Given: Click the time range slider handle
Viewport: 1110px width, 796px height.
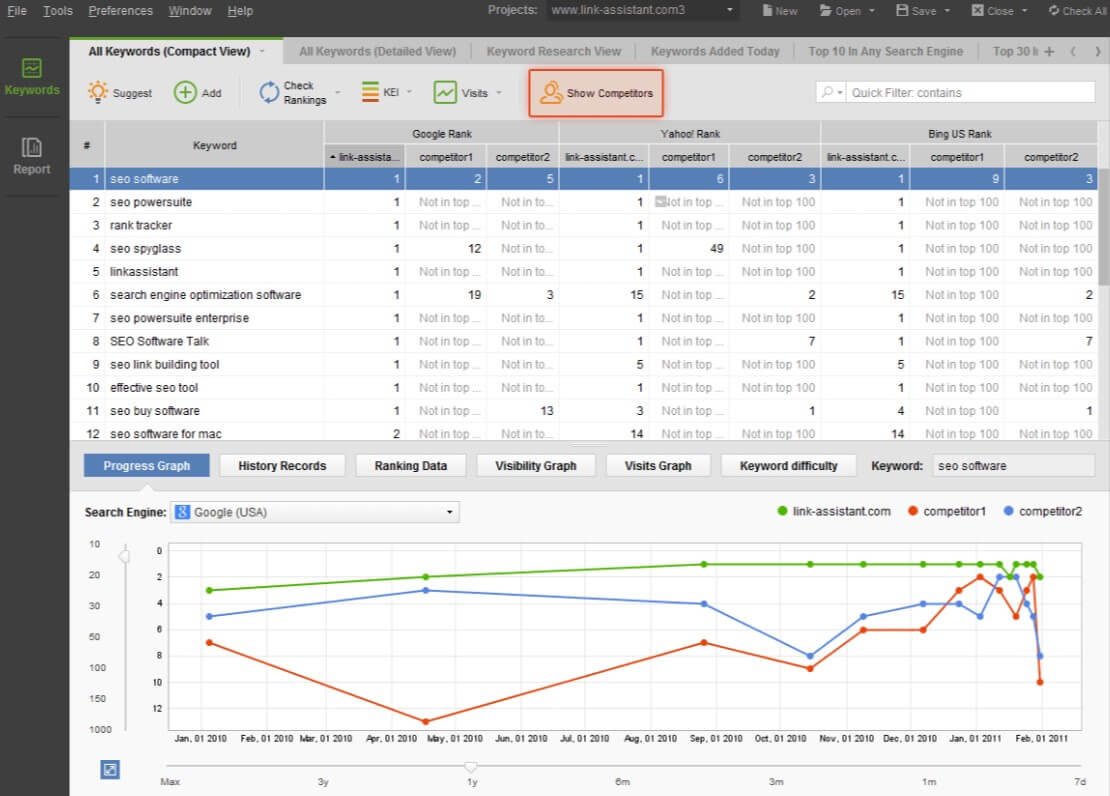Looking at the screenshot, I should pos(471,766).
